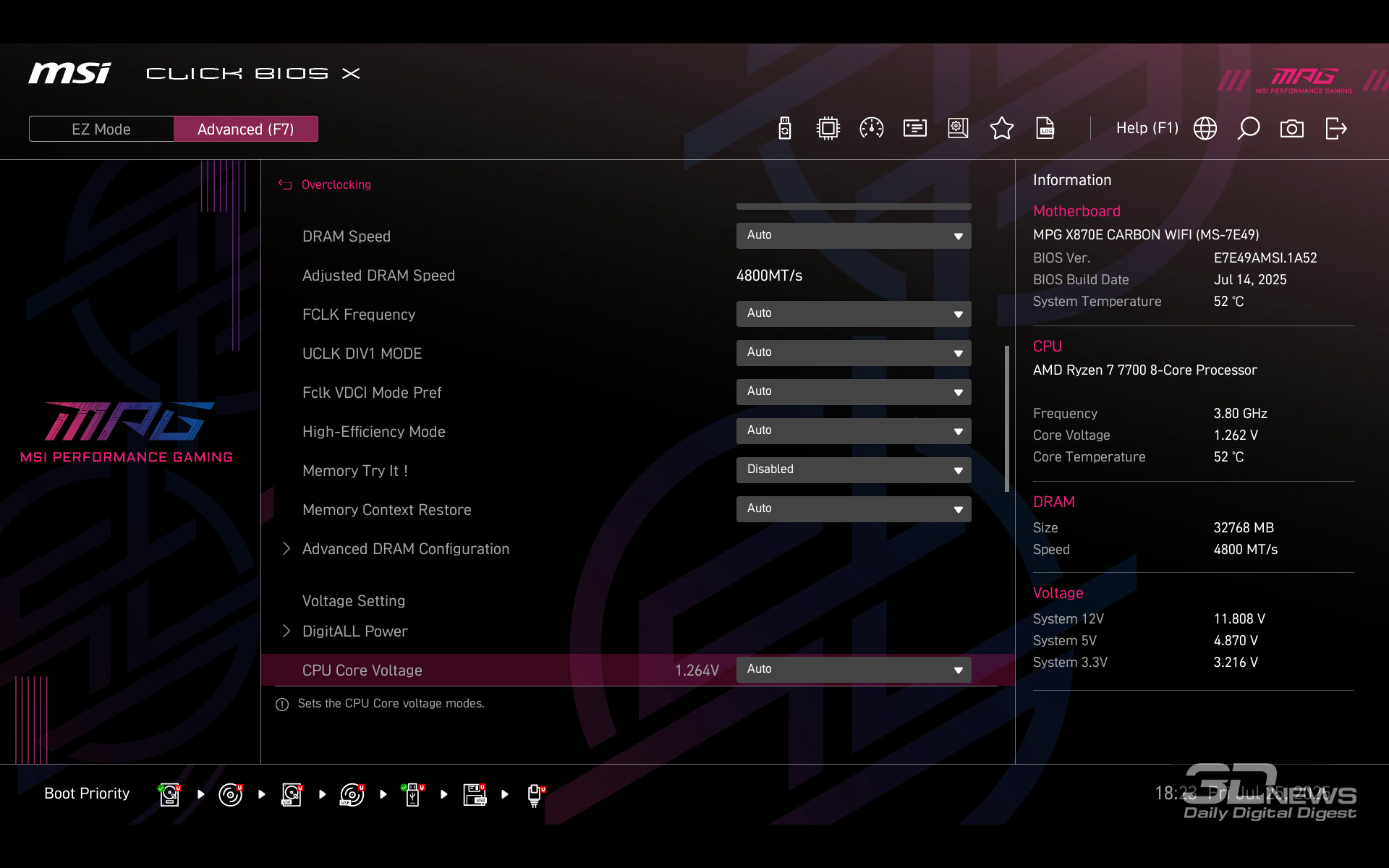This screenshot has height=868, width=1389.
Task: Open the UCLK DIV1 MODE dropdown
Action: [x=854, y=353]
